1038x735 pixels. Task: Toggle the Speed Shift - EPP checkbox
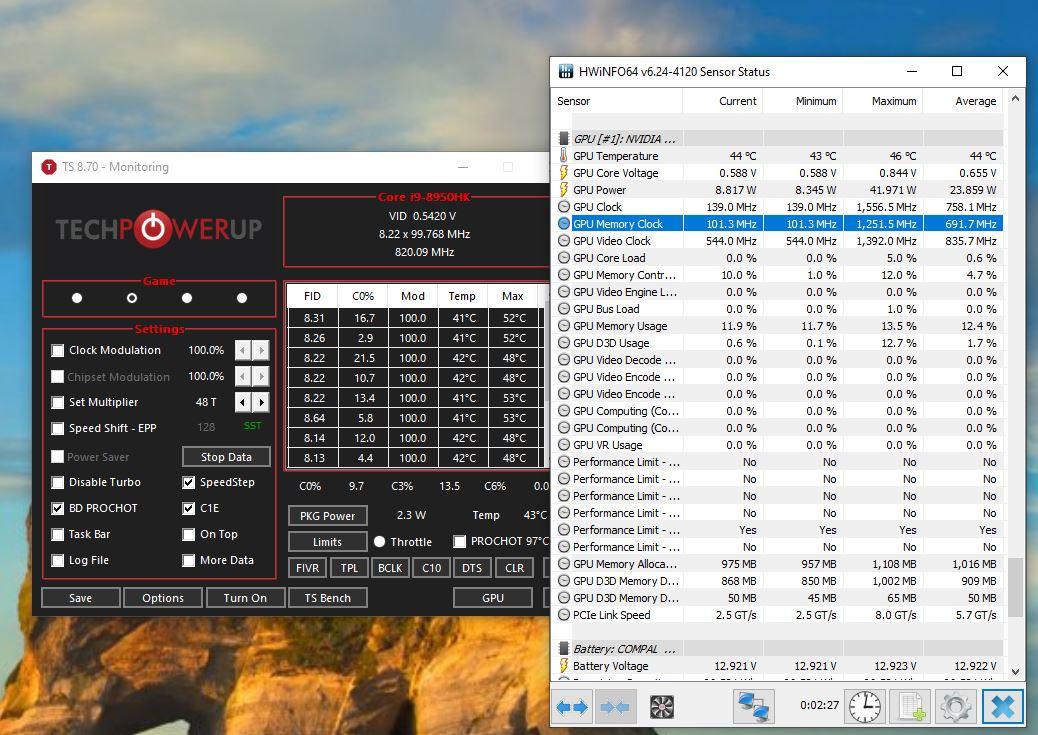coord(58,428)
